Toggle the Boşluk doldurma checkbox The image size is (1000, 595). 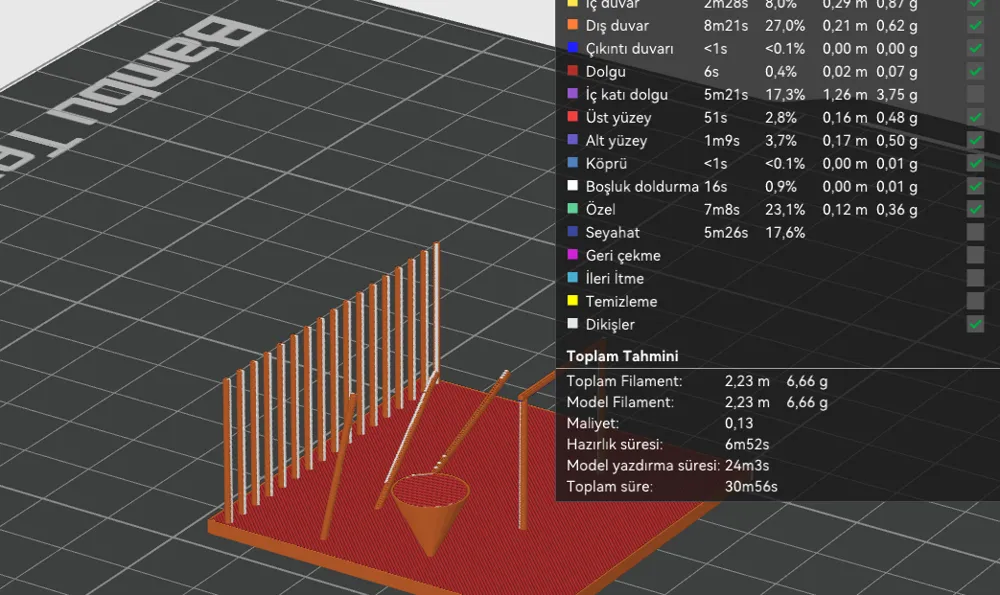pyautogui.click(x=975, y=186)
